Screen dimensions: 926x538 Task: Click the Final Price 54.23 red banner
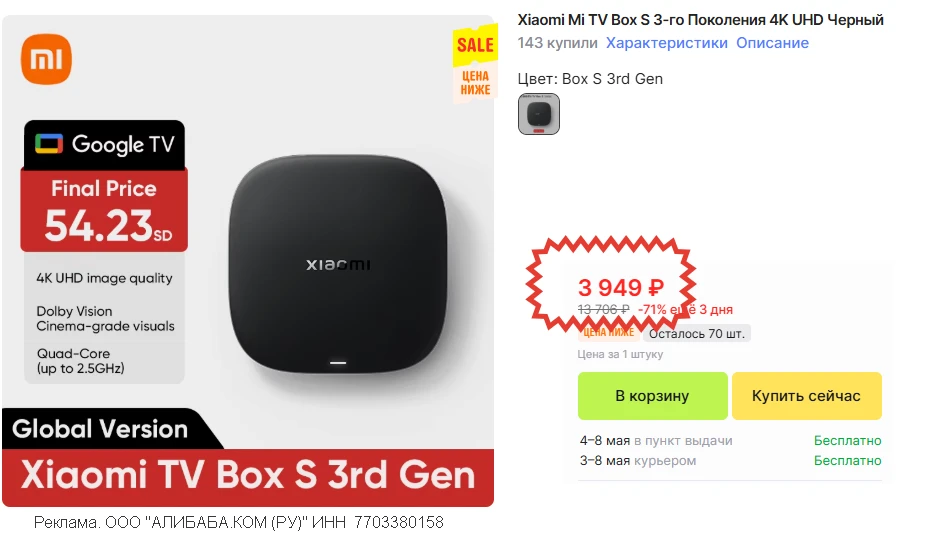[x=105, y=211]
